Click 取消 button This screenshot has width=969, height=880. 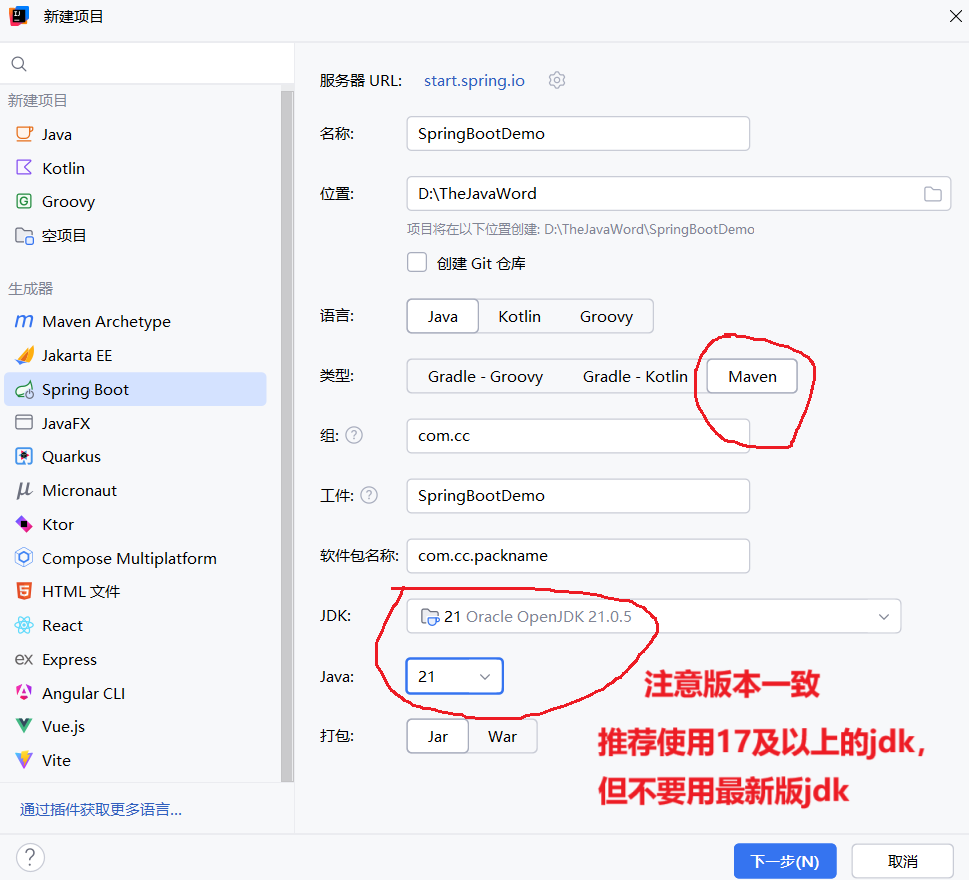tap(902, 861)
